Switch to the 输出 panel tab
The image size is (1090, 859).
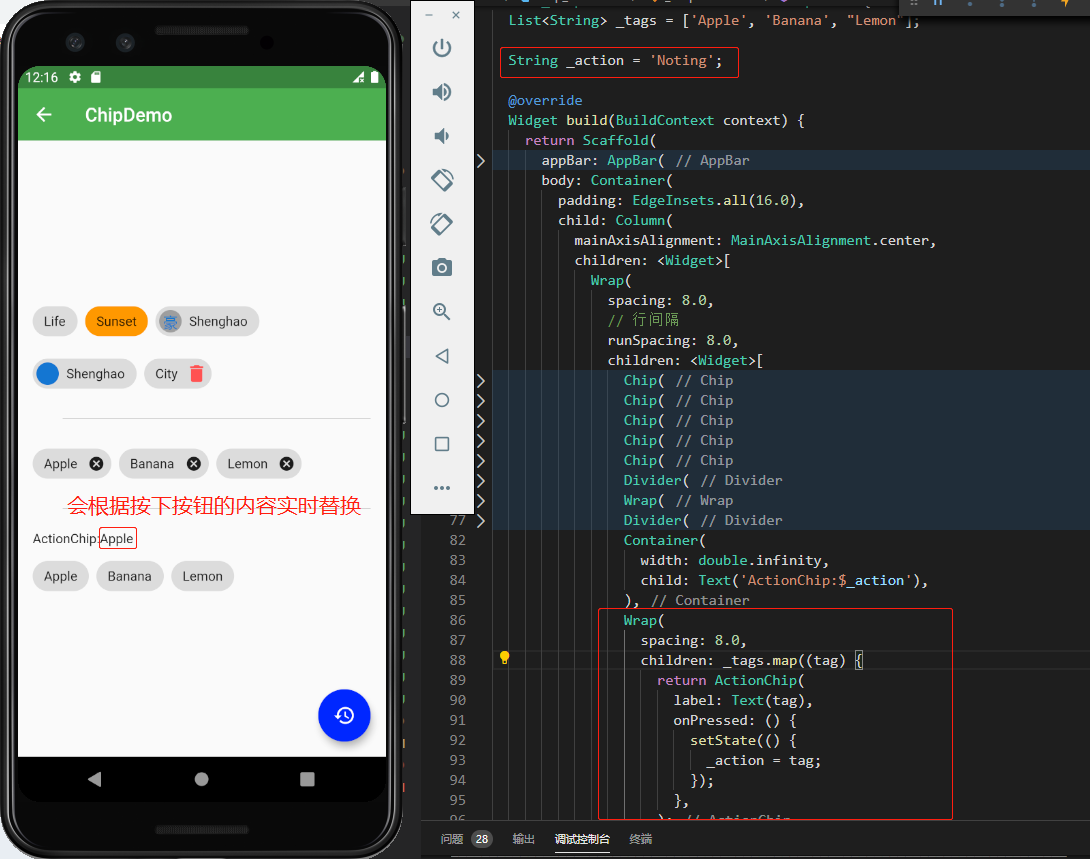pos(523,839)
